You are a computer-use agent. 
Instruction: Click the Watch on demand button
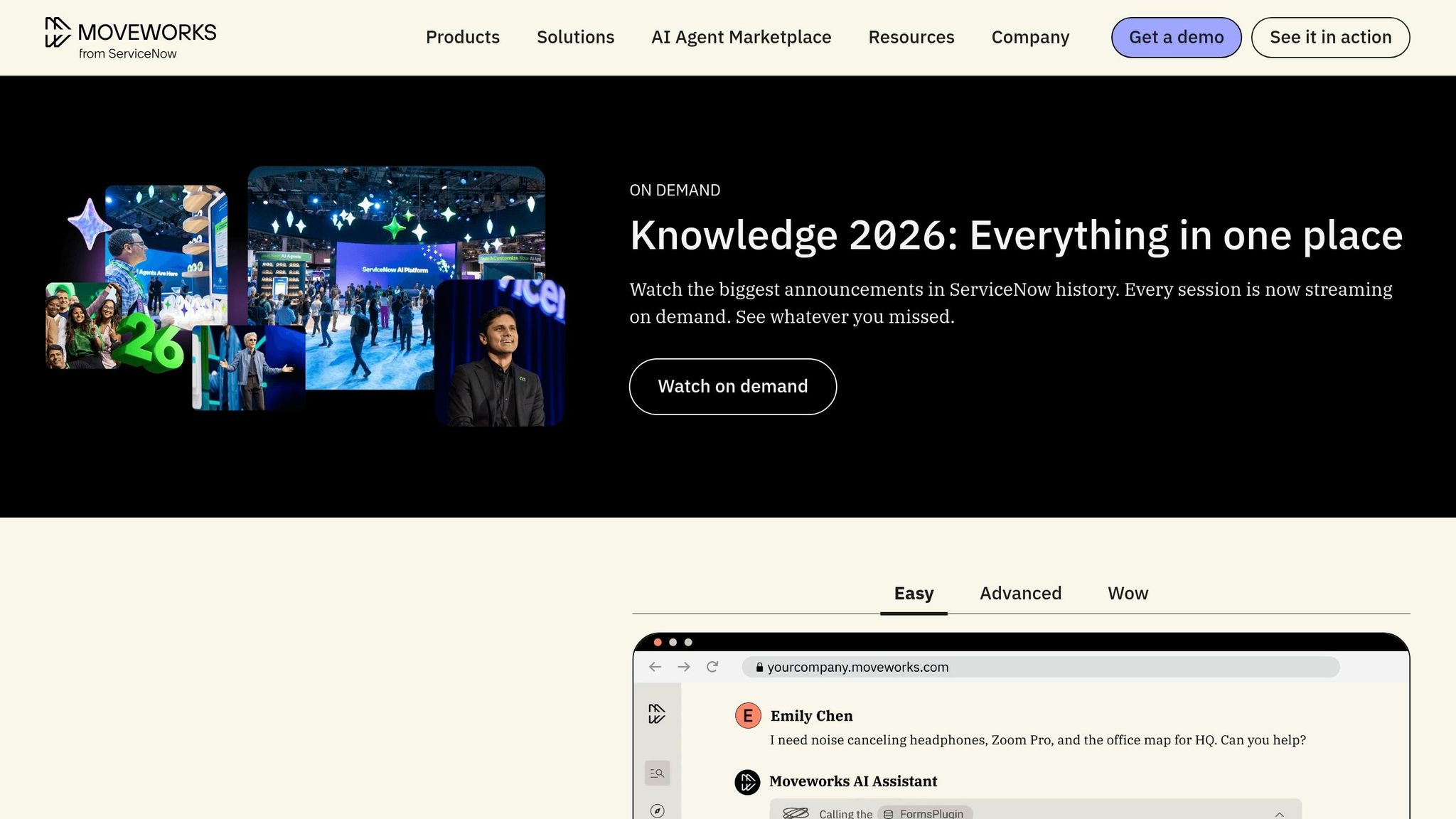[732, 387]
